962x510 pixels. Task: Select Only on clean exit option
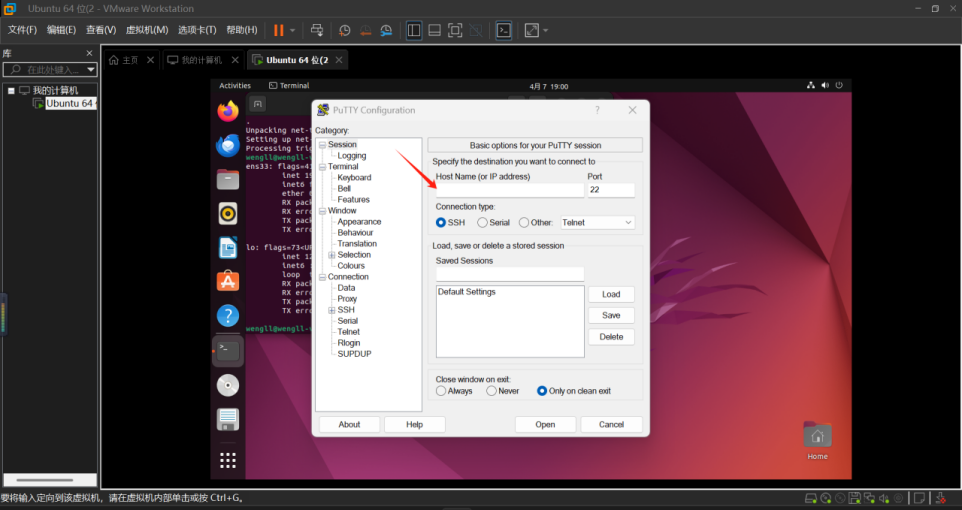[x=542, y=391]
